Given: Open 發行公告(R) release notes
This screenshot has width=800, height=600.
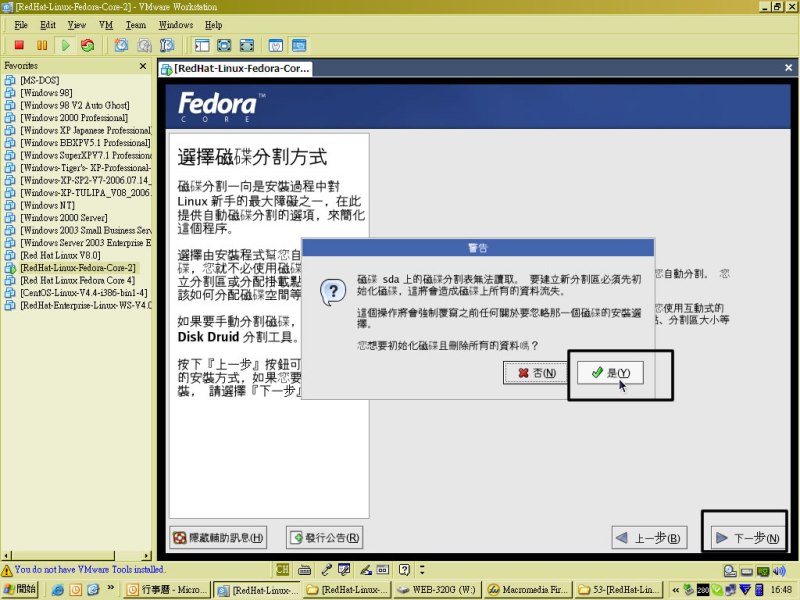Looking at the screenshot, I should (324, 538).
